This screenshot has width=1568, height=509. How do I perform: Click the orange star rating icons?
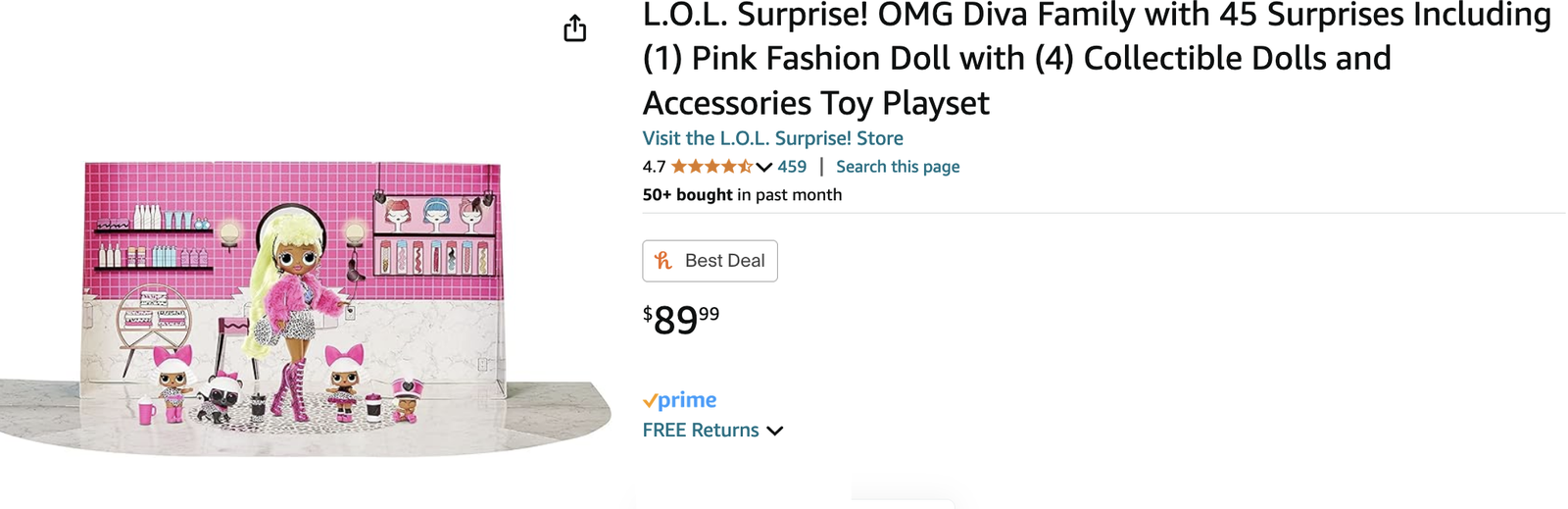[x=711, y=167]
